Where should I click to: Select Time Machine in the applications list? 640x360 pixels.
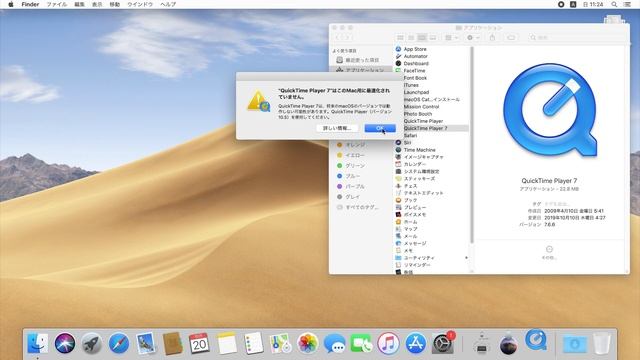tap(419, 150)
